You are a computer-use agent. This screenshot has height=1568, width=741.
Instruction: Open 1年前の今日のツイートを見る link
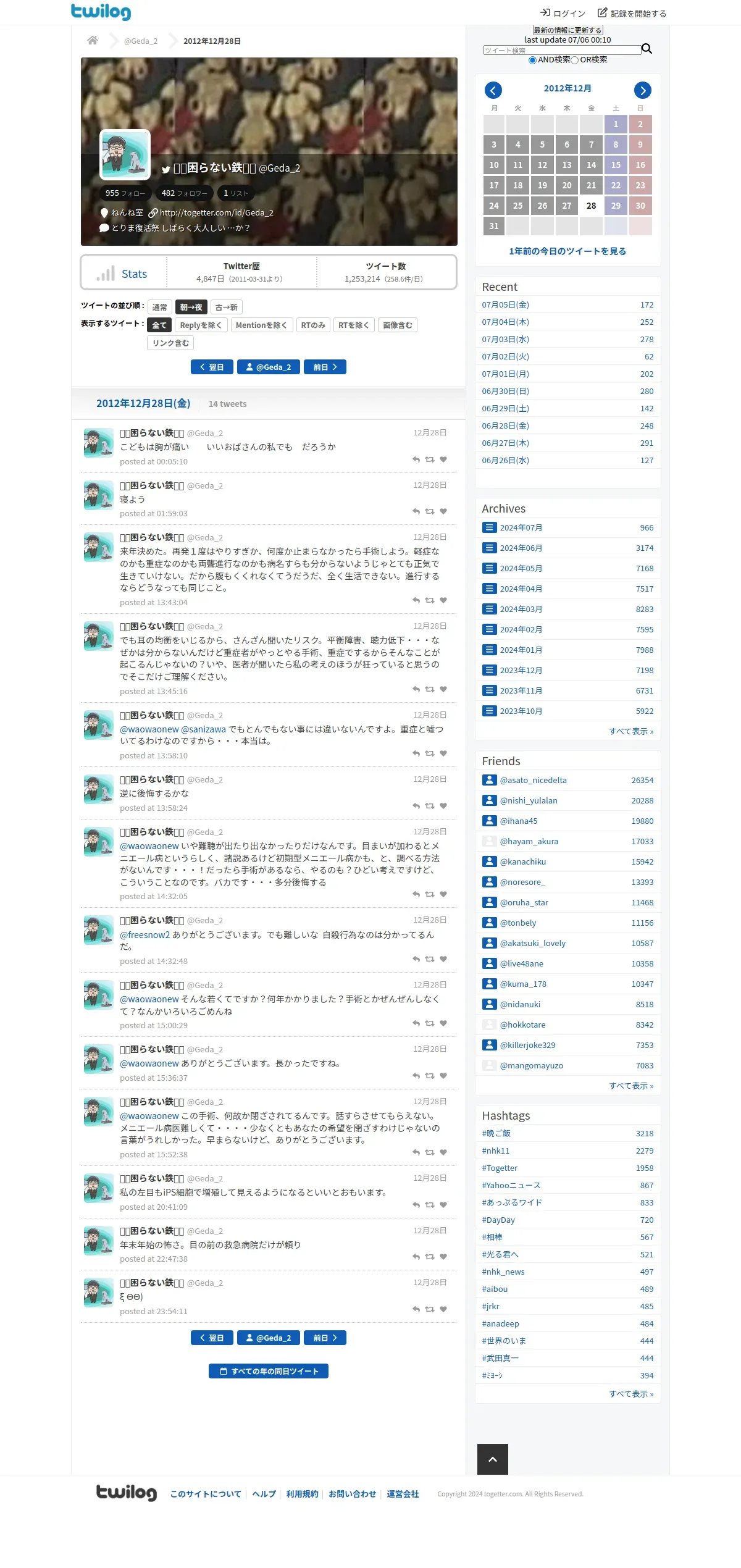coord(567,251)
